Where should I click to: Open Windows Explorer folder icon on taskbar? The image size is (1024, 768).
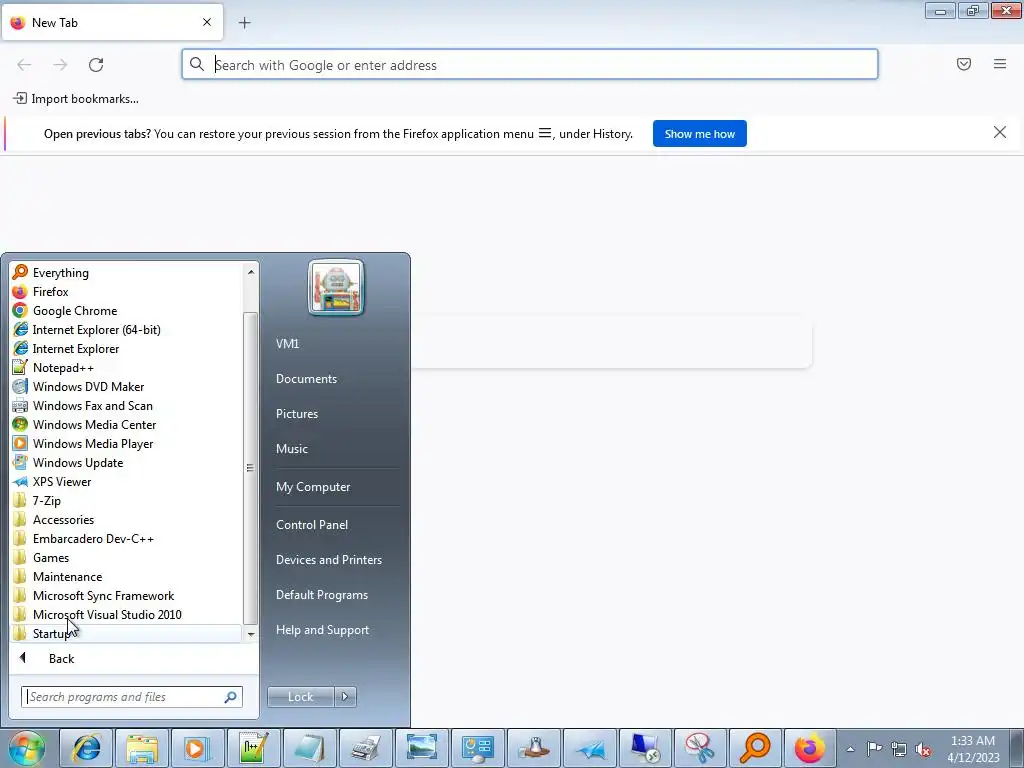142,748
